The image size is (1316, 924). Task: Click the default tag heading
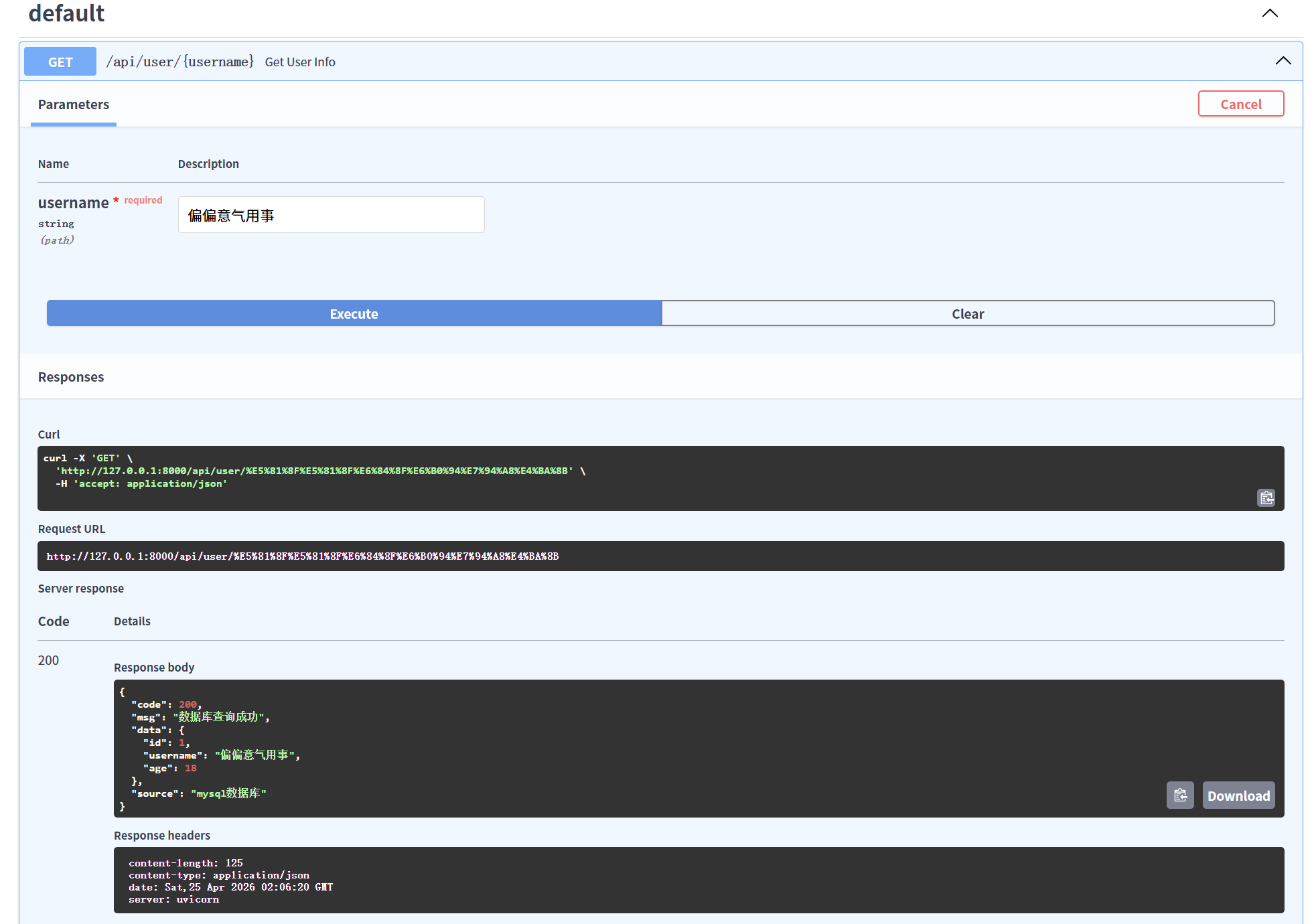[x=66, y=13]
